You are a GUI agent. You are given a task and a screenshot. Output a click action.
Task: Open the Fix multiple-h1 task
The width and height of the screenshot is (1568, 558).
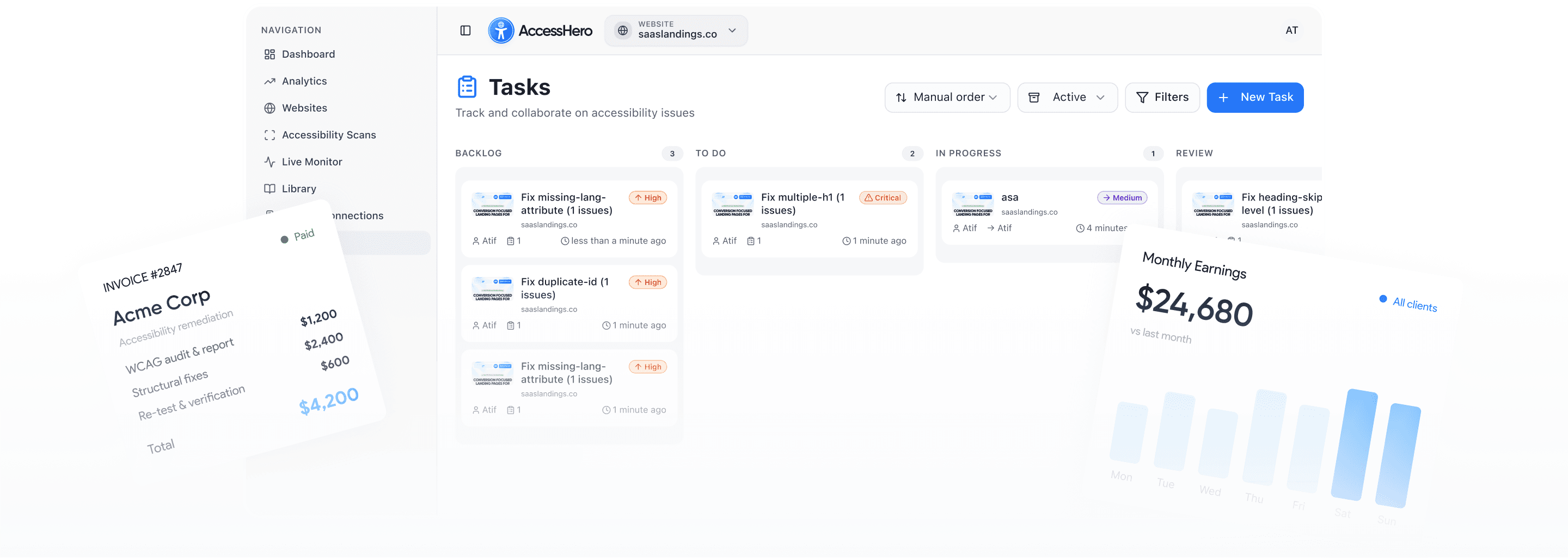tap(809, 219)
